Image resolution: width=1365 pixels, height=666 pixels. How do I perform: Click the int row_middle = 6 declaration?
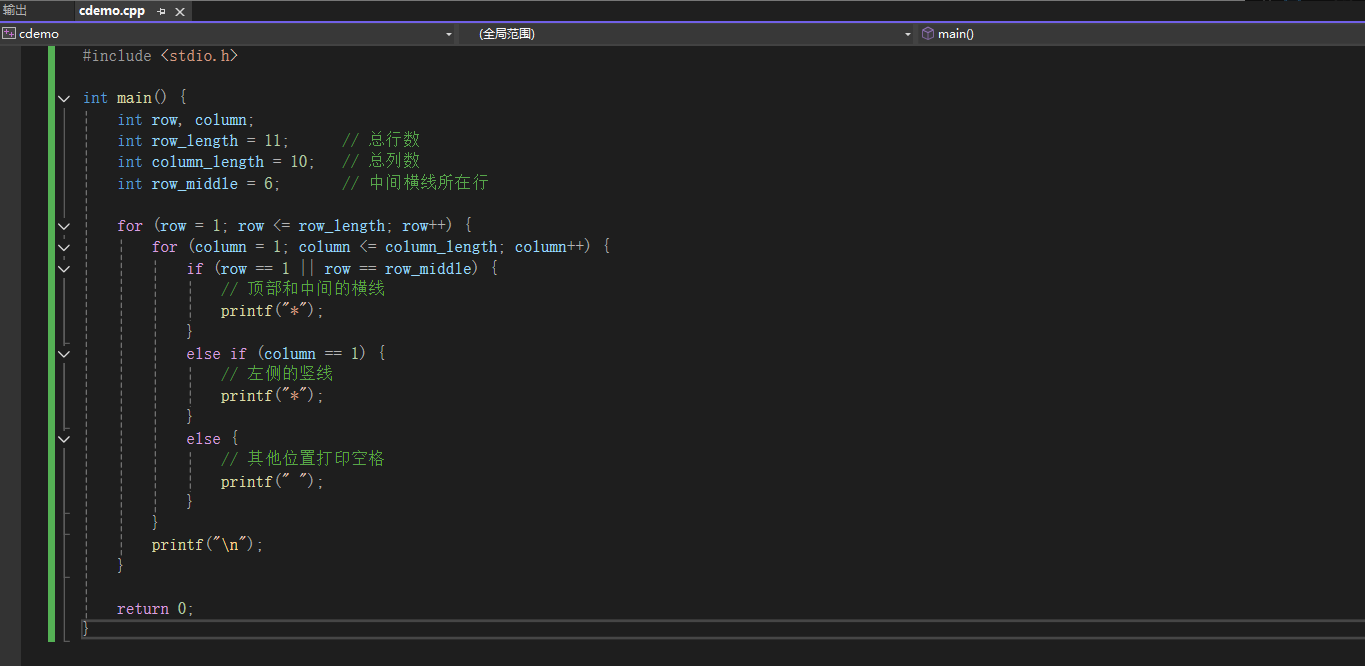point(199,184)
